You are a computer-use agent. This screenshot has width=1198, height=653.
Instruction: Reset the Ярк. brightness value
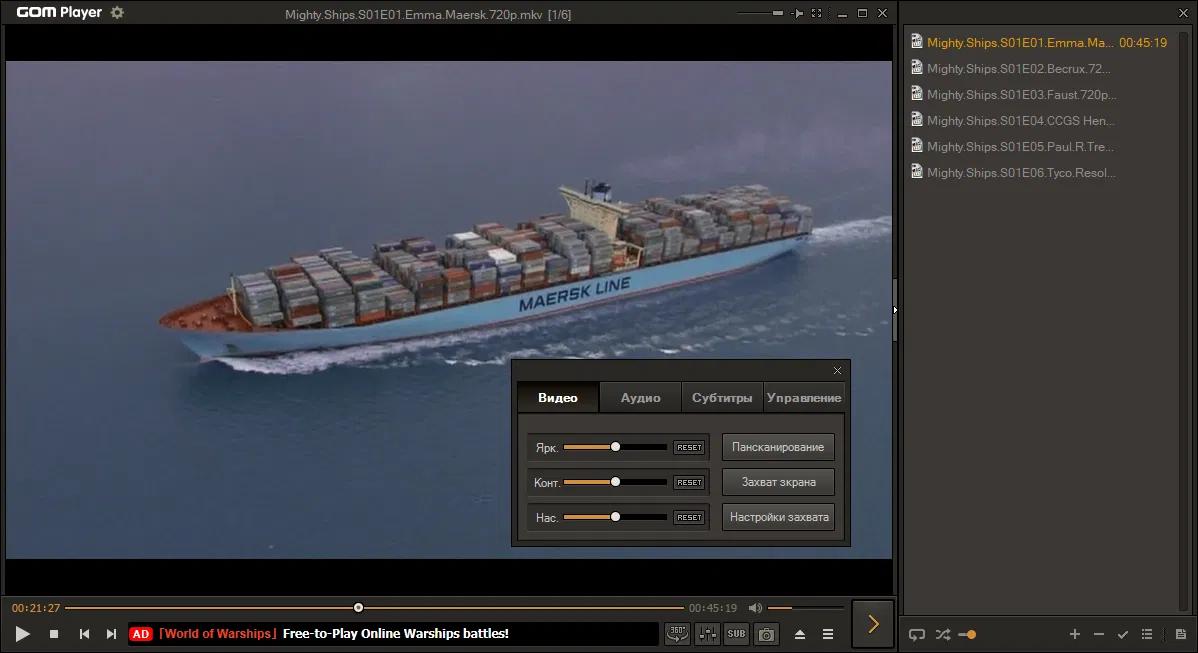pos(689,448)
